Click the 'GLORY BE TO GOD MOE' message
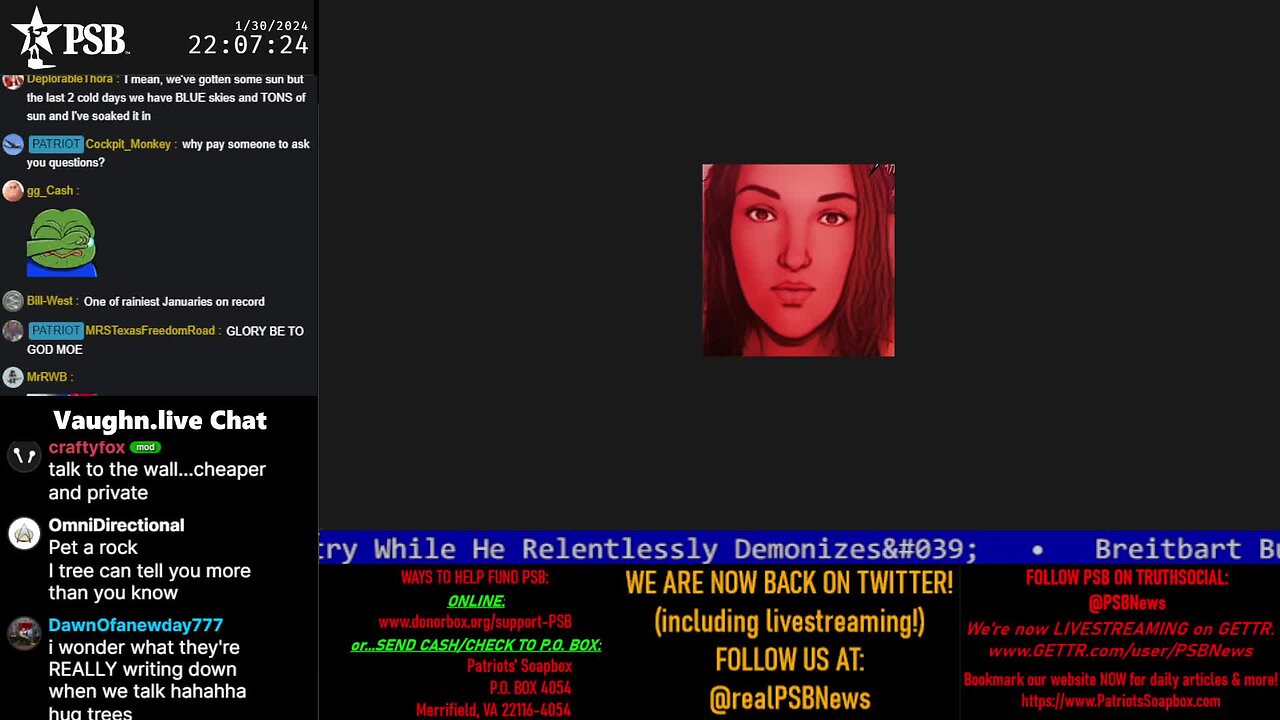This screenshot has width=1280, height=720. (165, 340)
